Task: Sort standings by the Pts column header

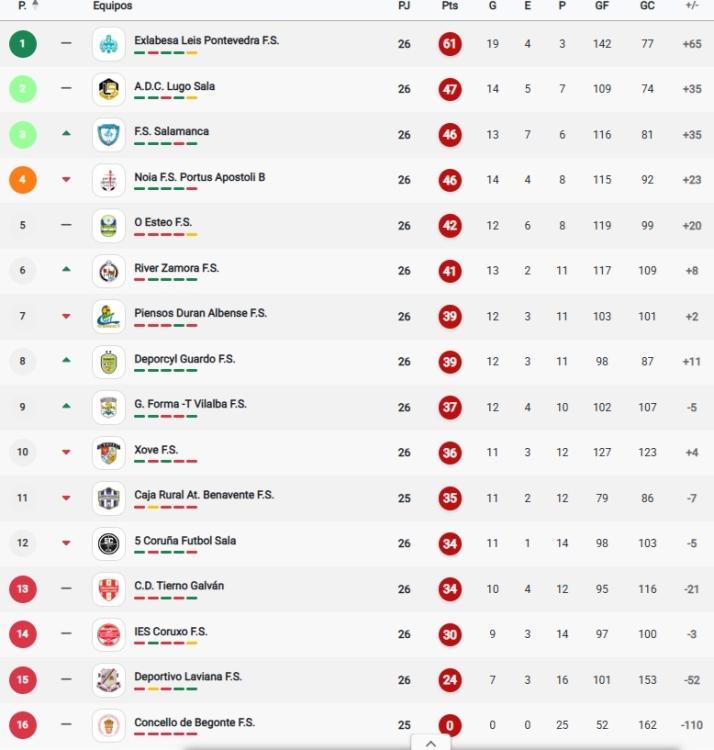Action: click(x=450, y=6)
